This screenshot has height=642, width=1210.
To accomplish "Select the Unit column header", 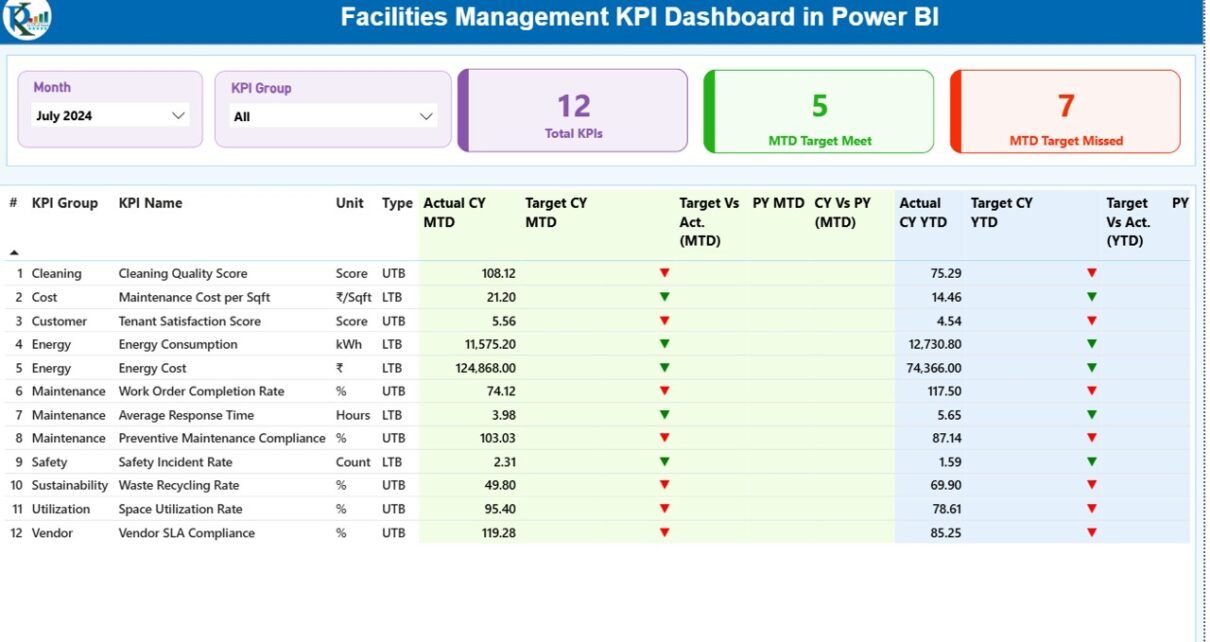I will pos(349,203).
